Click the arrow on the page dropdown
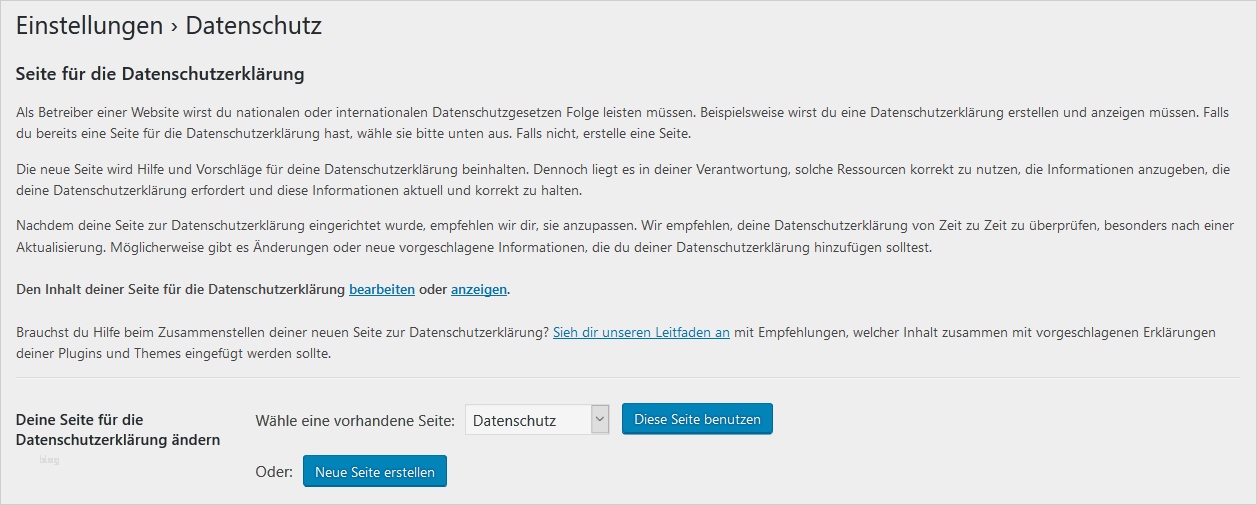1257x505 pixels. point(600,420)
